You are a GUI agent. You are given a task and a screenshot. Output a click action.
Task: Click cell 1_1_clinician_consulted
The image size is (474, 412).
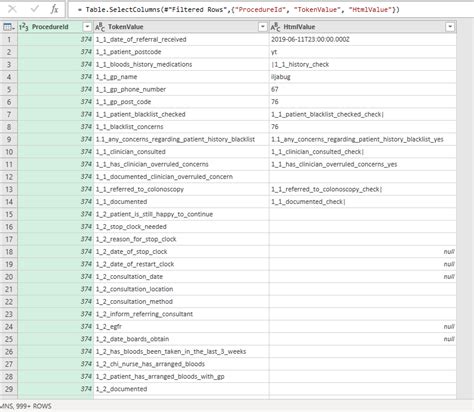pyautogui.click(x=181, y=152)
